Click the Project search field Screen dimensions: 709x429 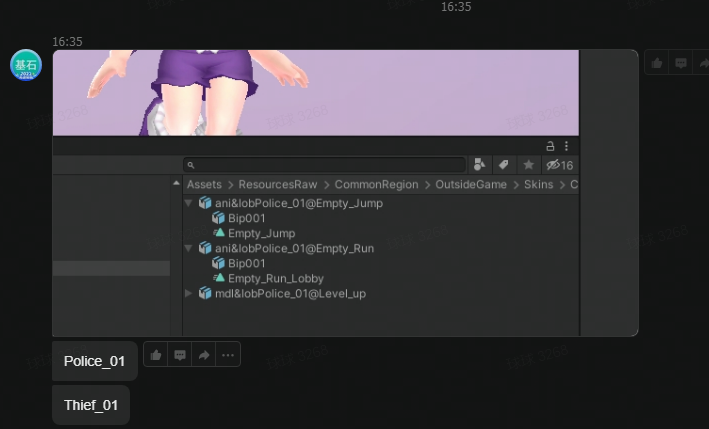pyautogui.click(x=324, y=165)
